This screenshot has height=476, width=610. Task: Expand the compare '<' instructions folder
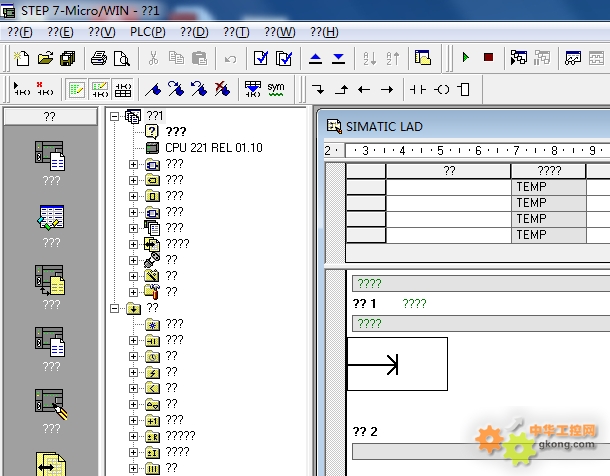point(133,388)
